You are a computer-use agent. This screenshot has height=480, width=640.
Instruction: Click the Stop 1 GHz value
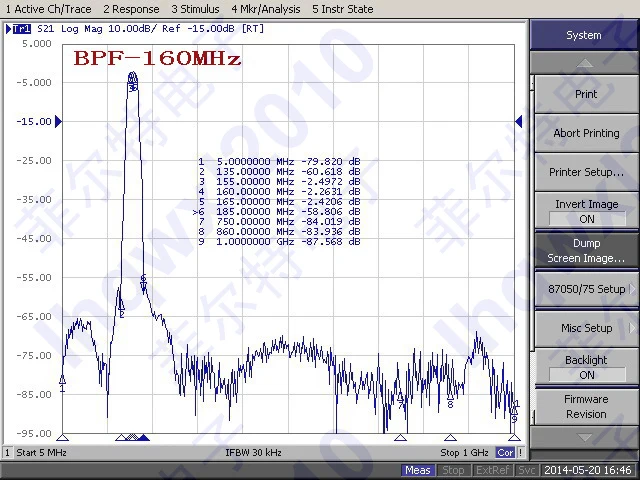[x=464, y=452]
